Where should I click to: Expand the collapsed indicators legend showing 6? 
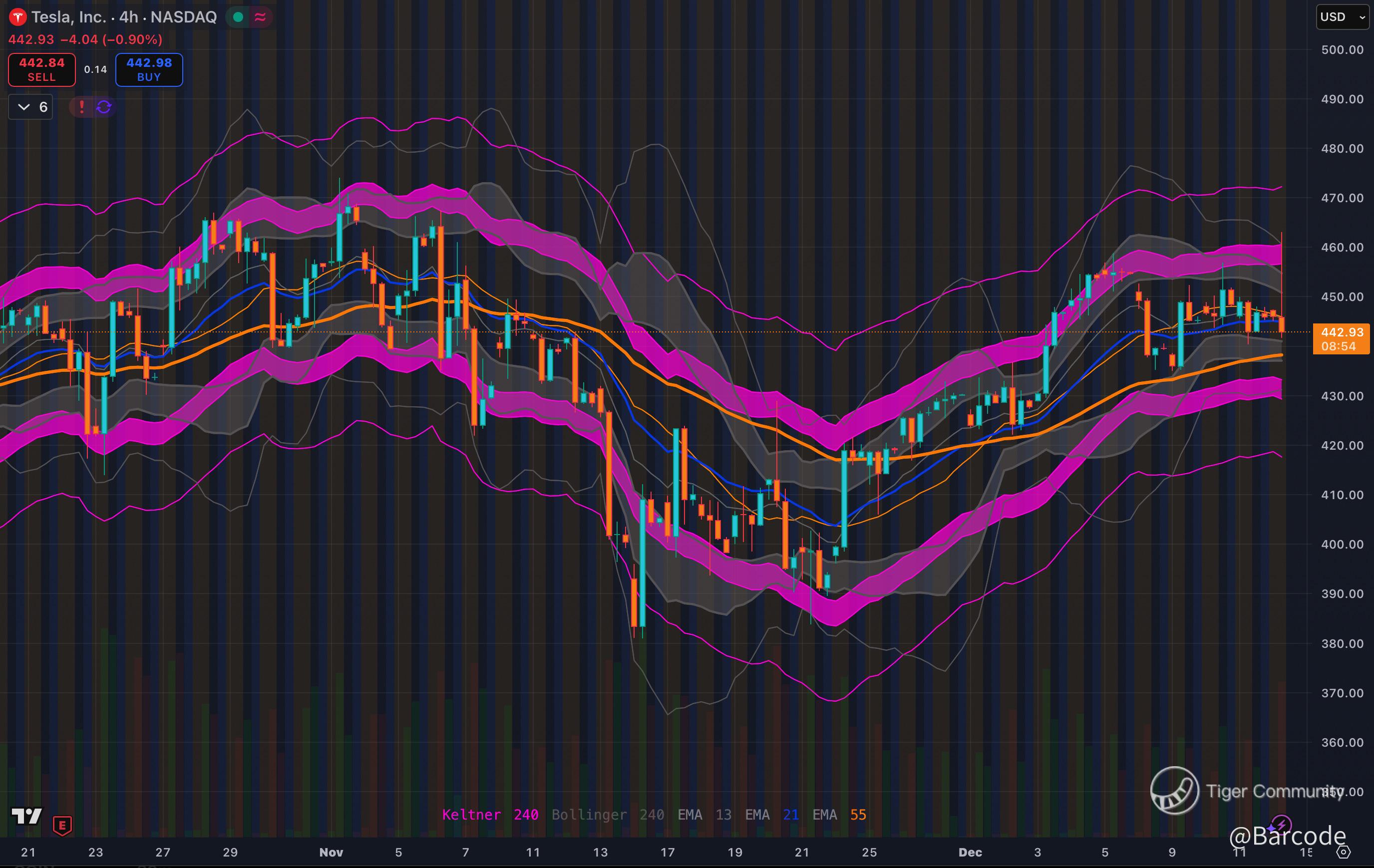tap(31, 107)
